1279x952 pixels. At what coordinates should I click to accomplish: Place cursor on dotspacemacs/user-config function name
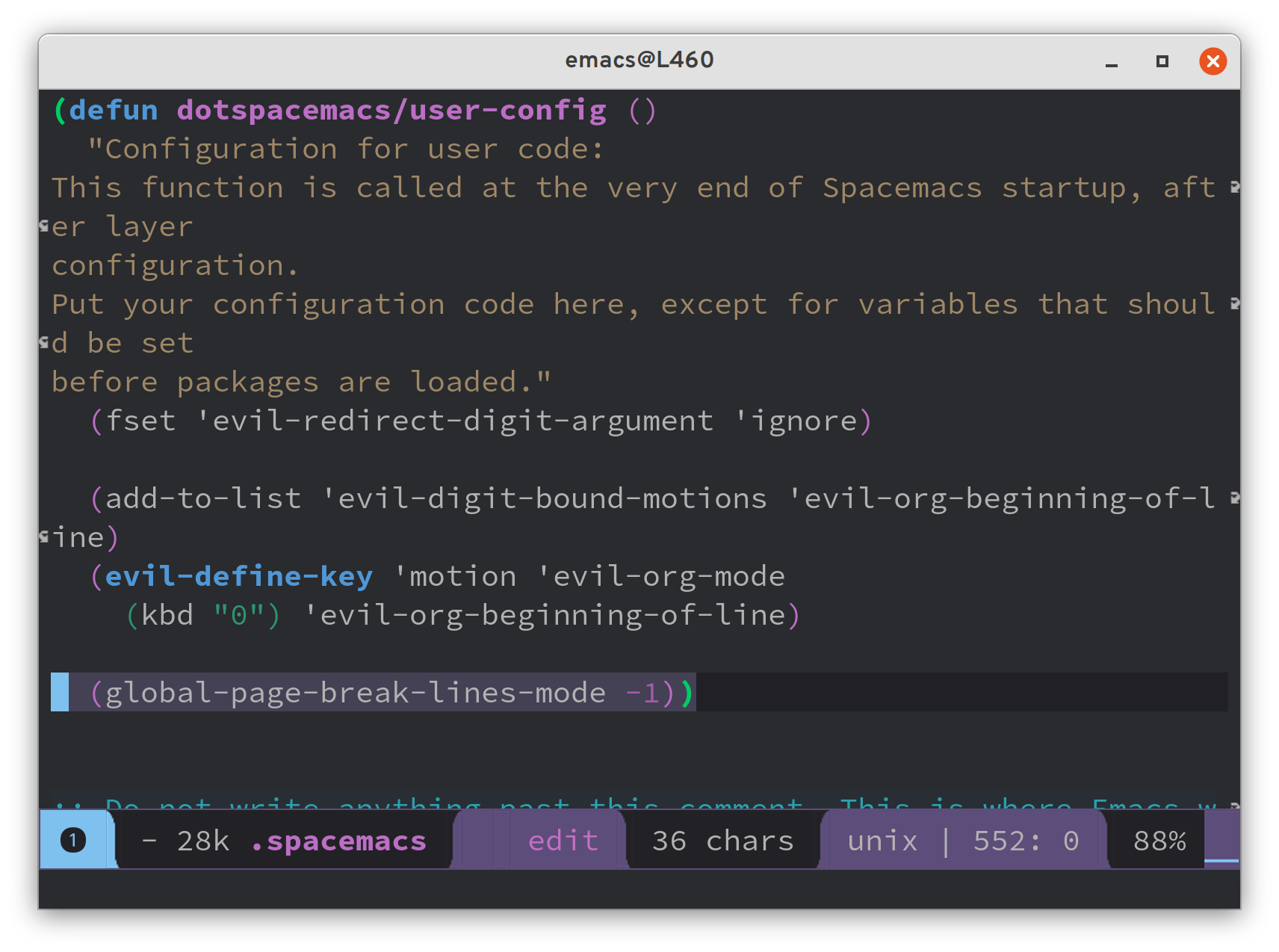pyautogui.click(x=391, y=109)
